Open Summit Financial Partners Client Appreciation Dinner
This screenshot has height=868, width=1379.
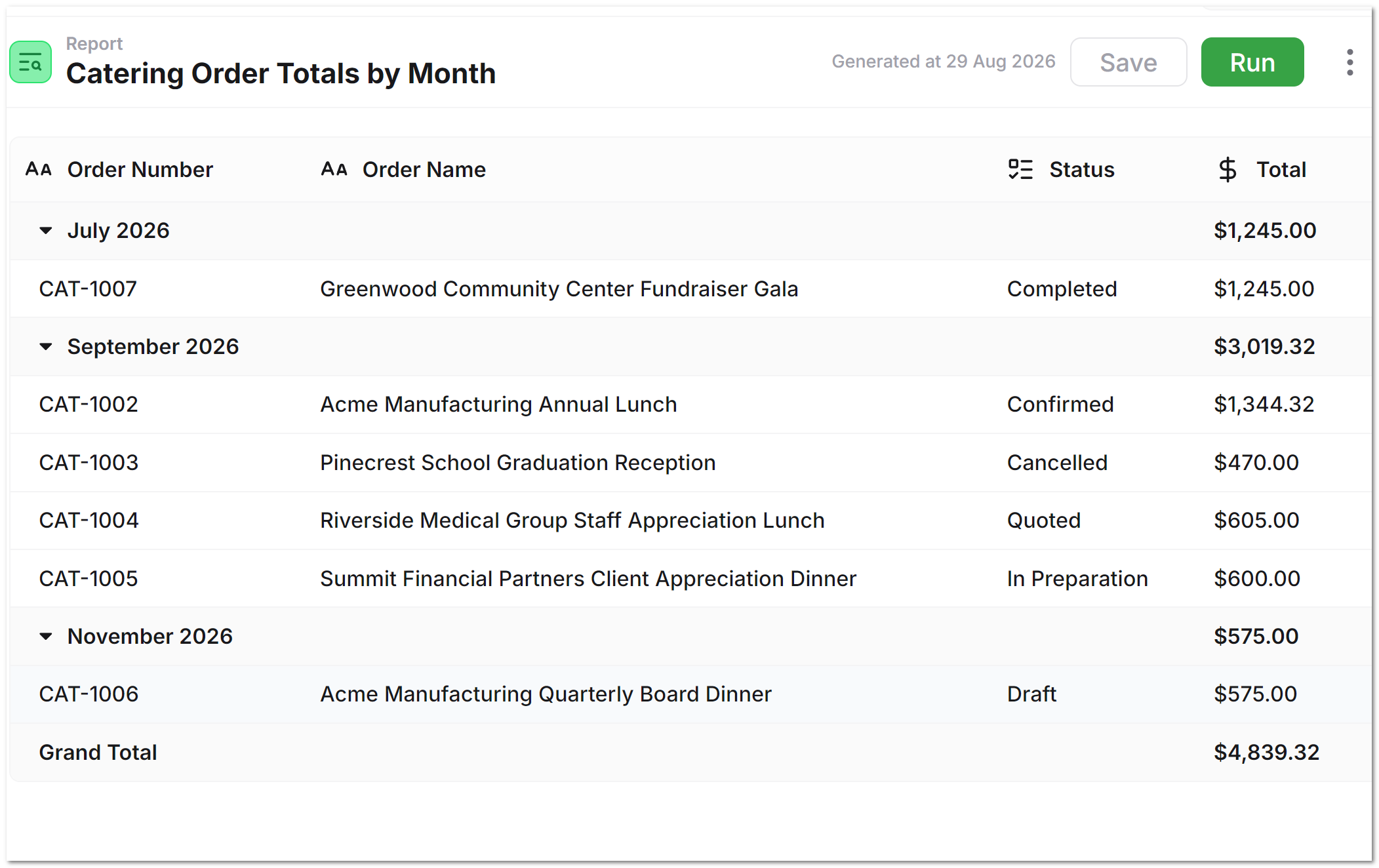pyautogui.click(x=588, y=578)
